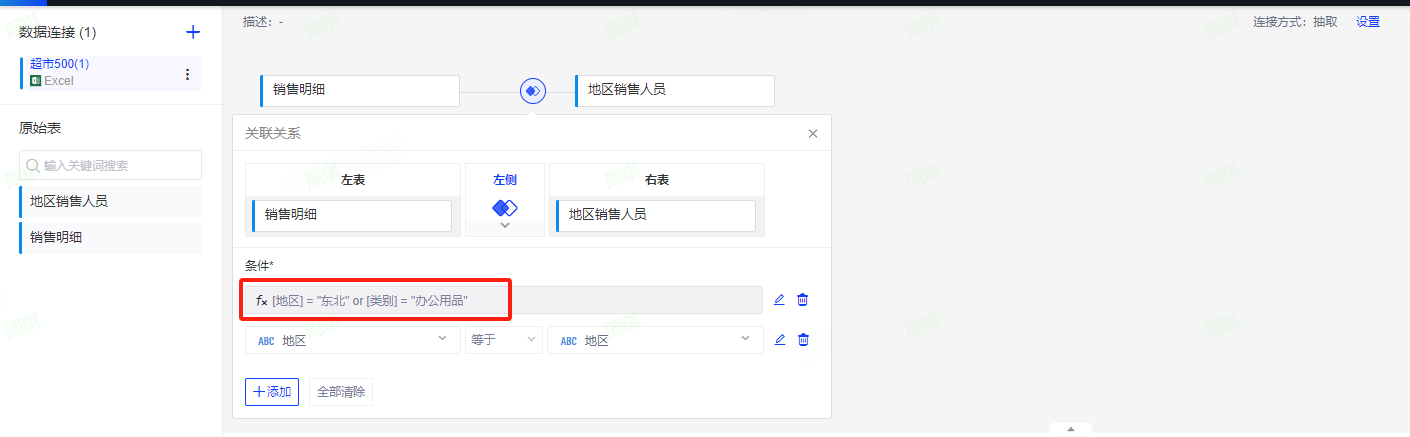Click the 添加 button to add condition

272,392
